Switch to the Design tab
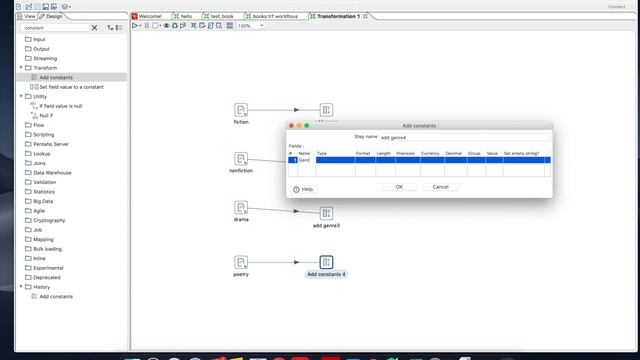 51,16
